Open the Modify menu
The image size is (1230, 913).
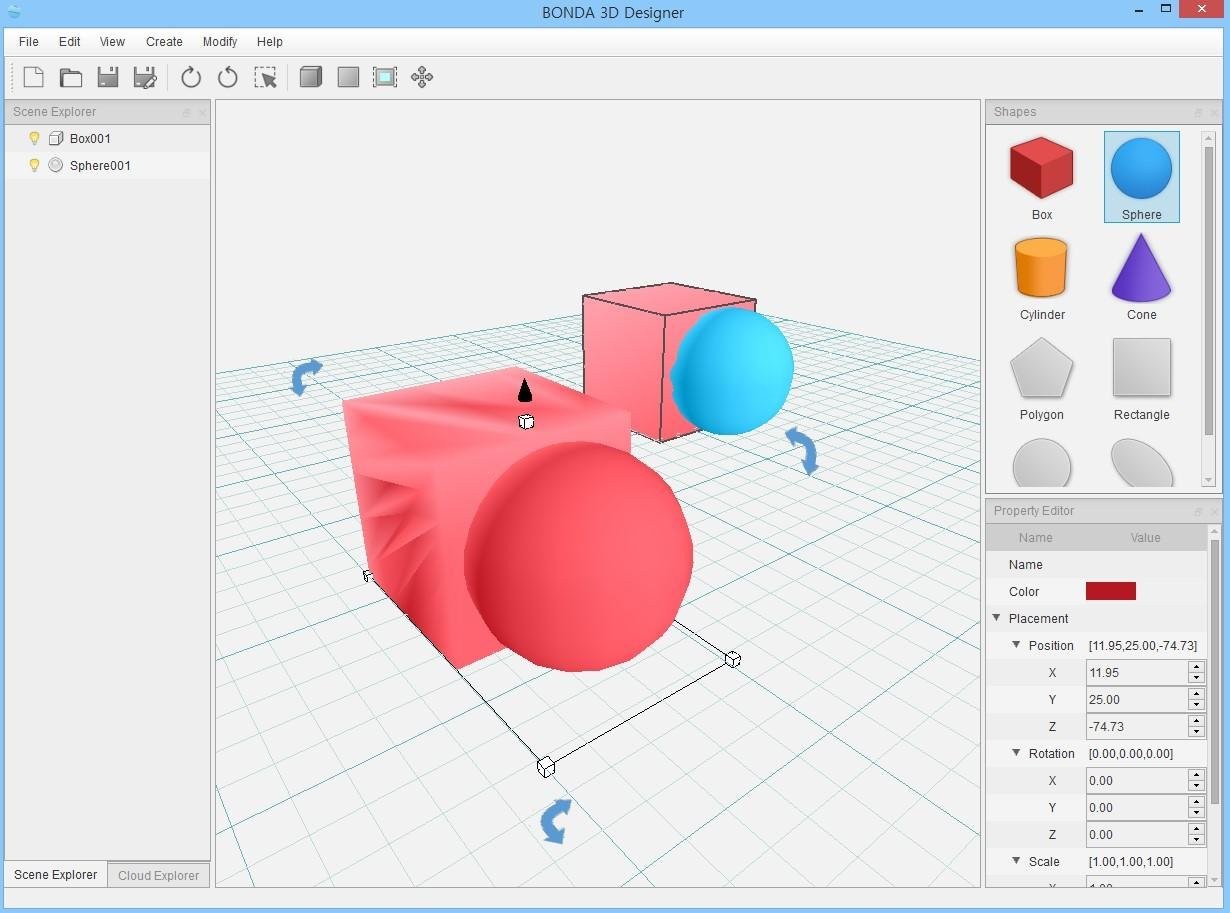pyautogui.click(x=220, y=42)
